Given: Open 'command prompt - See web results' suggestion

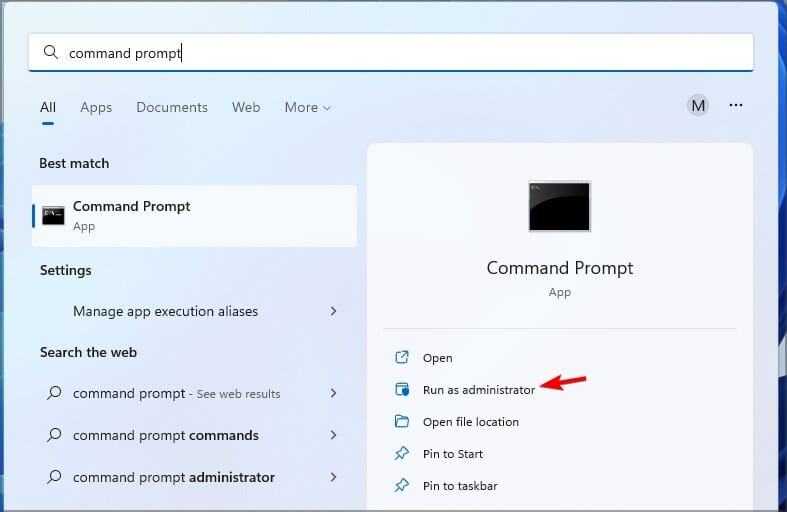Looking at the screenshot, I should pos(194,394).
